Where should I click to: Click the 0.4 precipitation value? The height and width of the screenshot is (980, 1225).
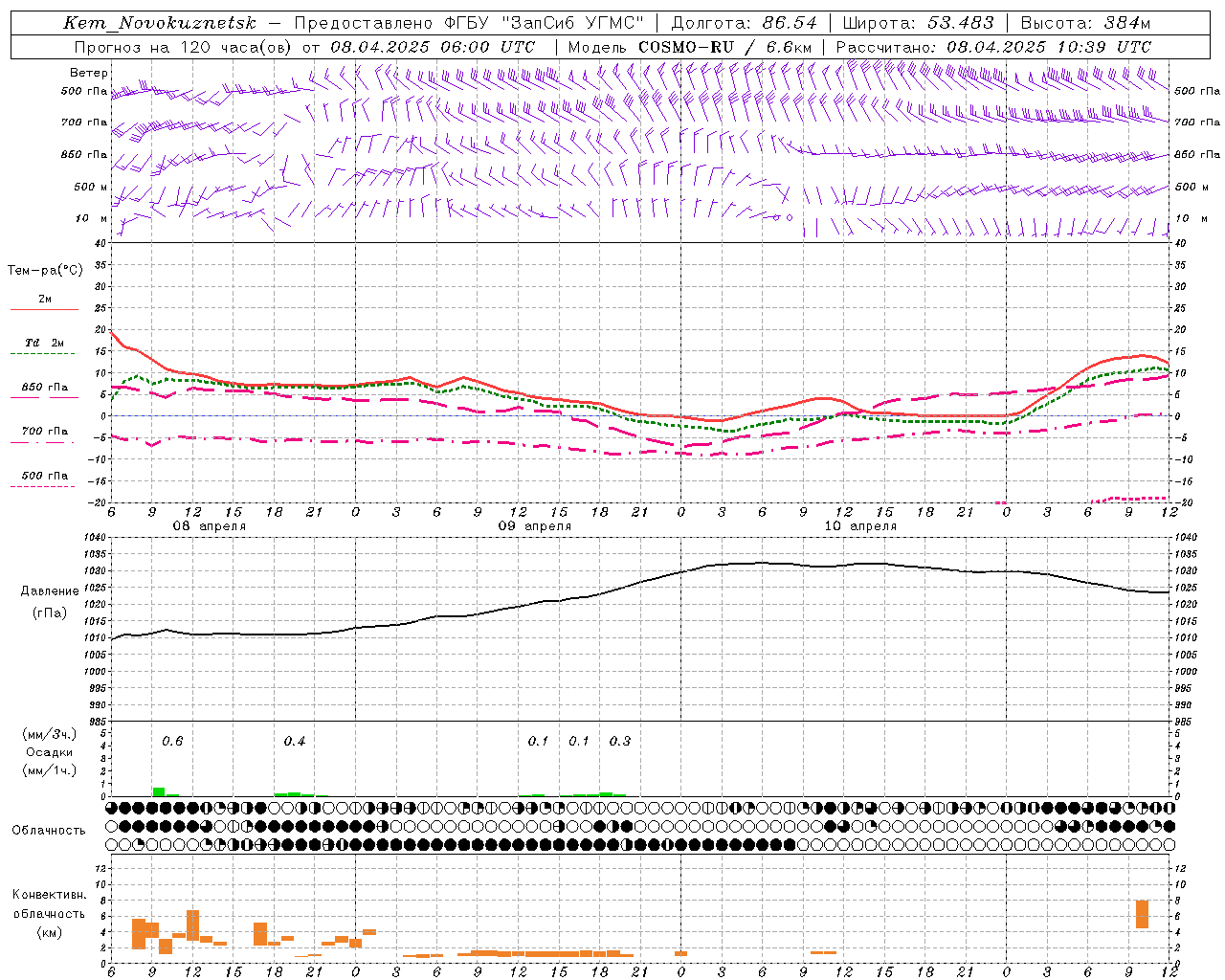pyautogui.click(x=295, y=741)
